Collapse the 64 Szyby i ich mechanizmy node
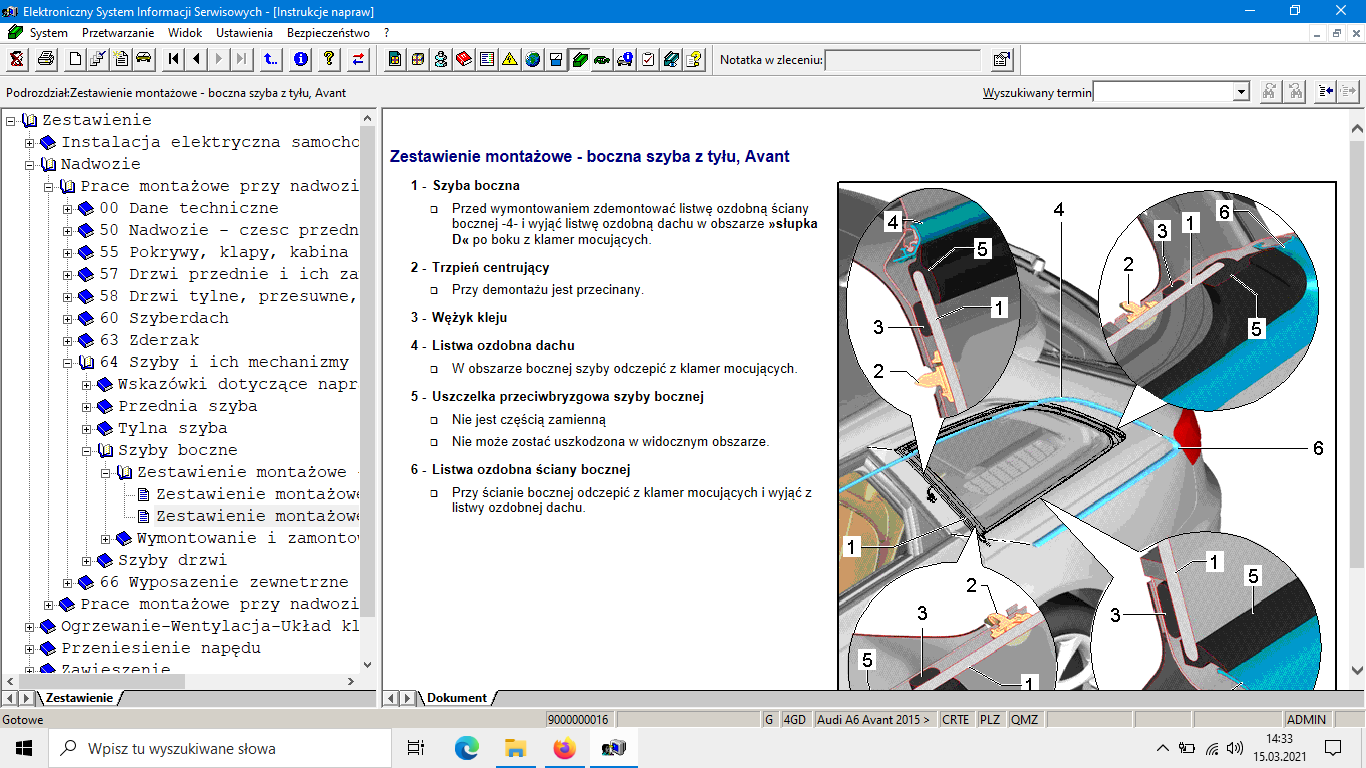The image size is (1366, 768). point(68,363)
